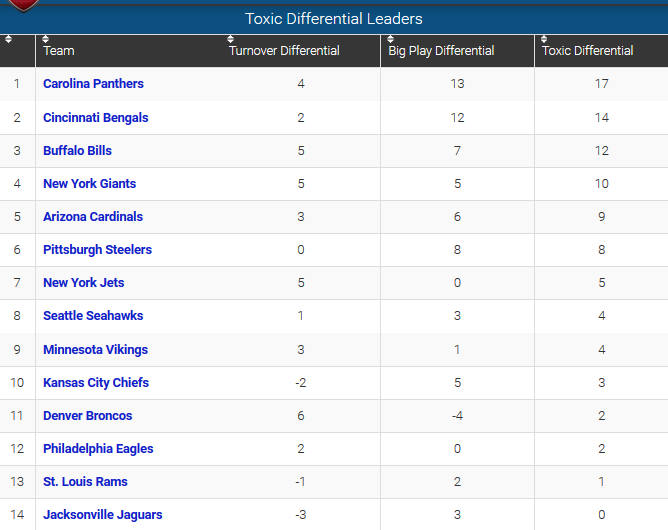Open the St. Louis Rams link
668x530 pixels.
tap(85, 482)
